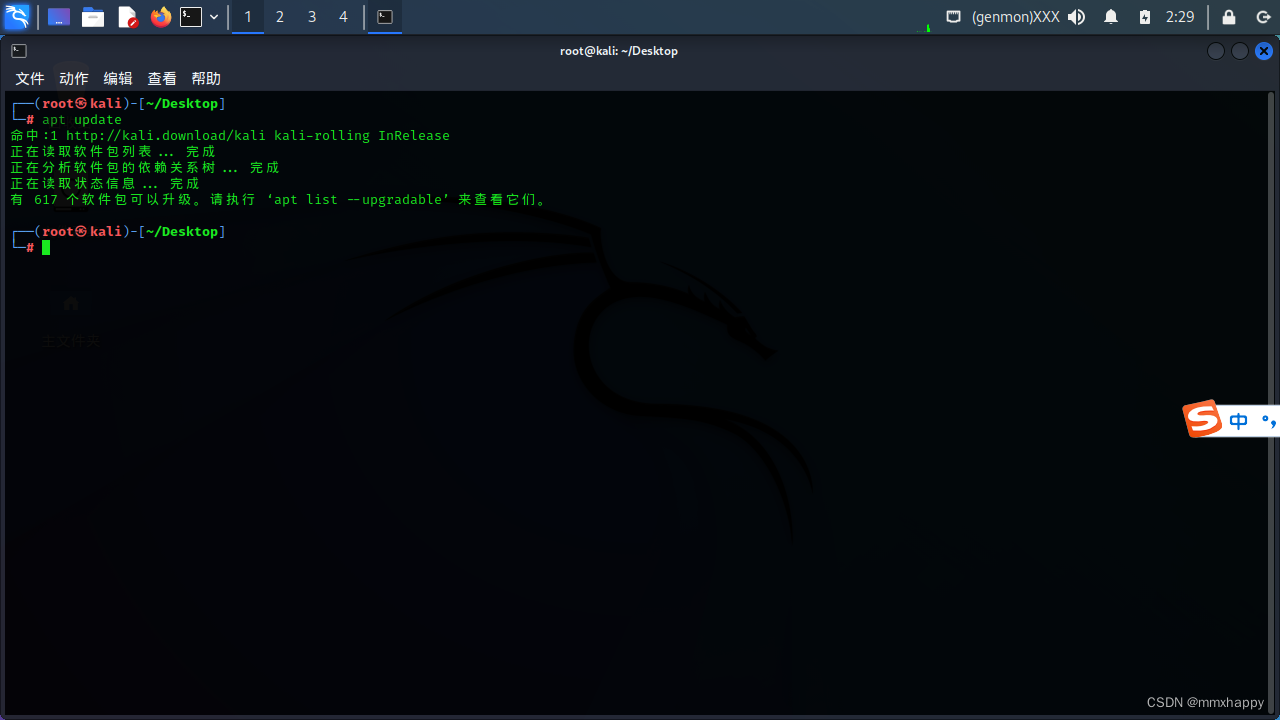Open terminal emulator launcher icon
Screen dimensions: 1280x720
point(191,17)
